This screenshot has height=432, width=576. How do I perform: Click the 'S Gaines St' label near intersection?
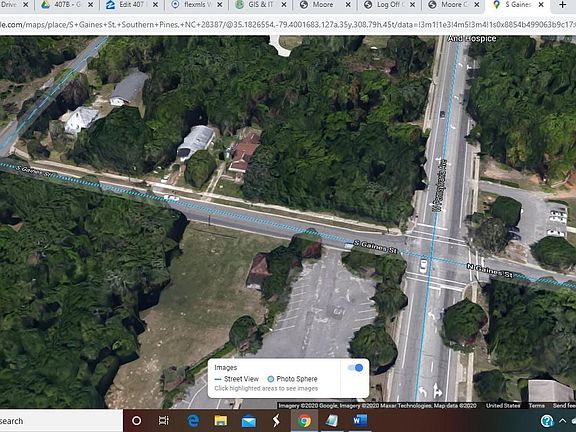click(375, 247)
